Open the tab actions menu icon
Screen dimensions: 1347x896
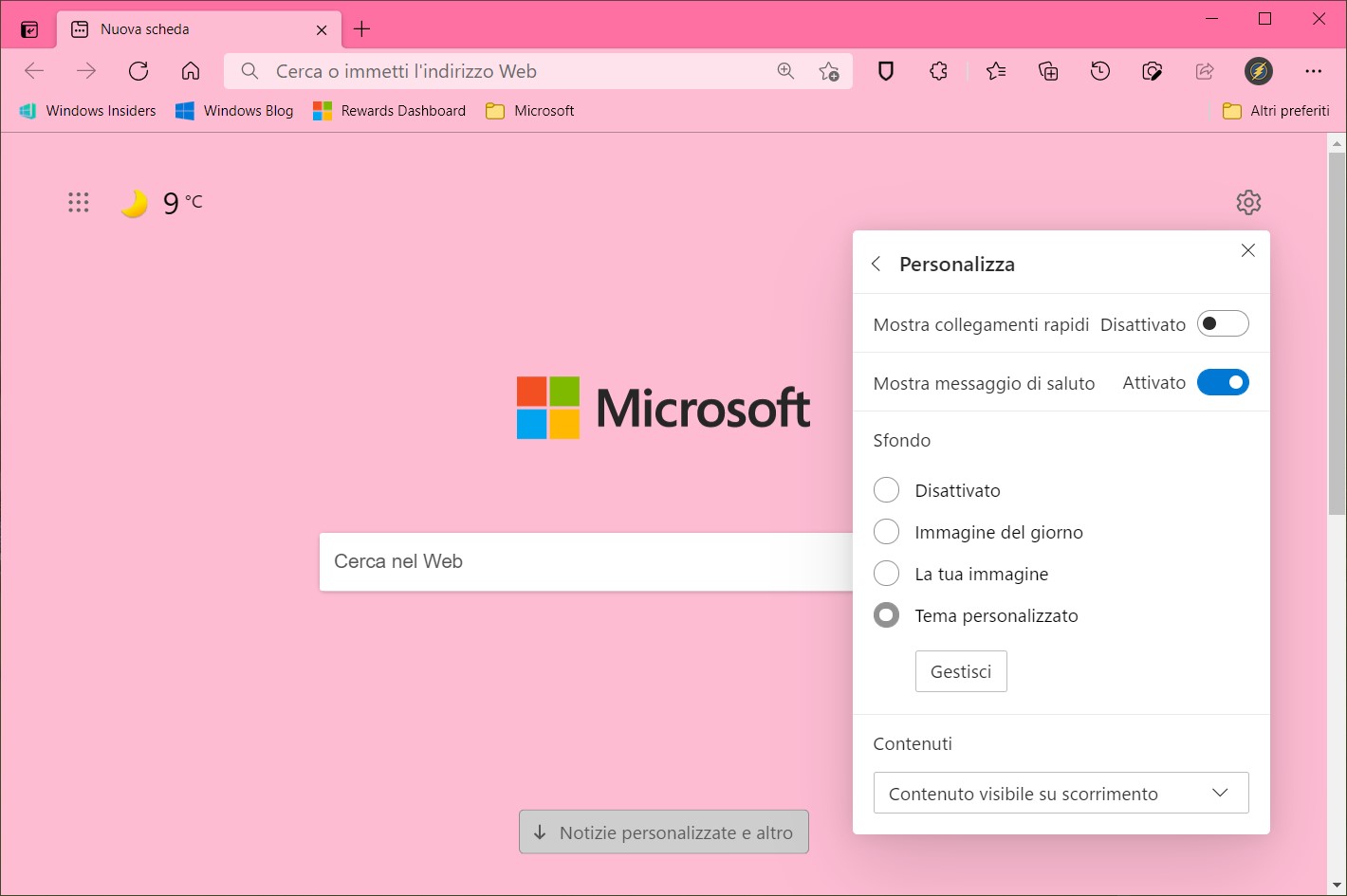[29, 29]
